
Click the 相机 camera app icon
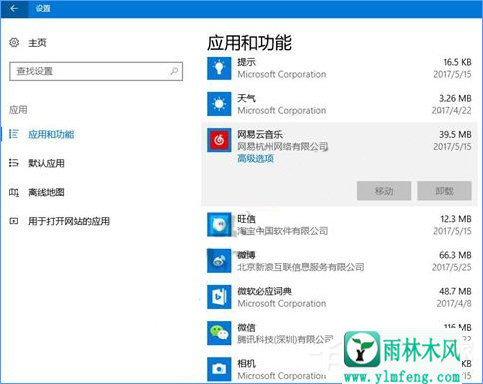pos(219,369)
